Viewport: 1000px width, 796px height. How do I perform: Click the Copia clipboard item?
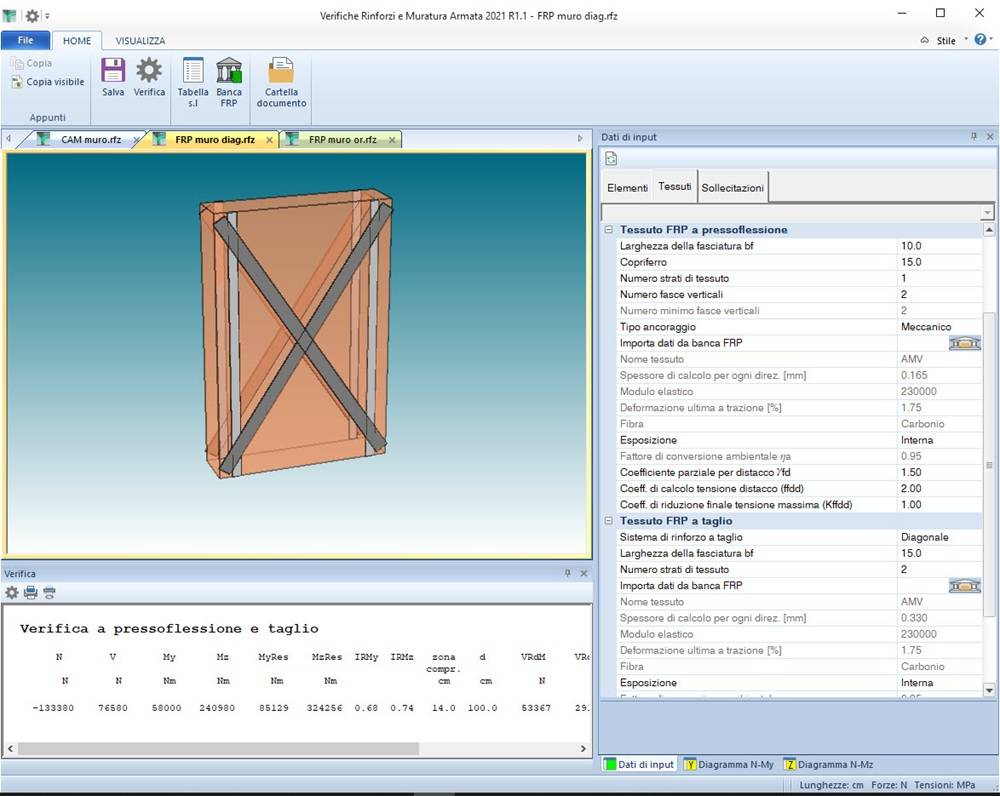point(31,63)
